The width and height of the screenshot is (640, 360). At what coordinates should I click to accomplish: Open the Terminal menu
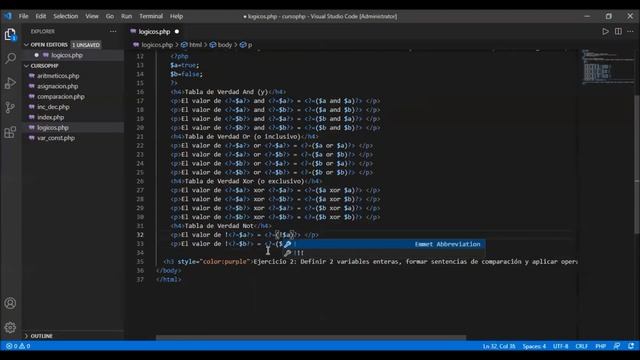click(151, 16)
